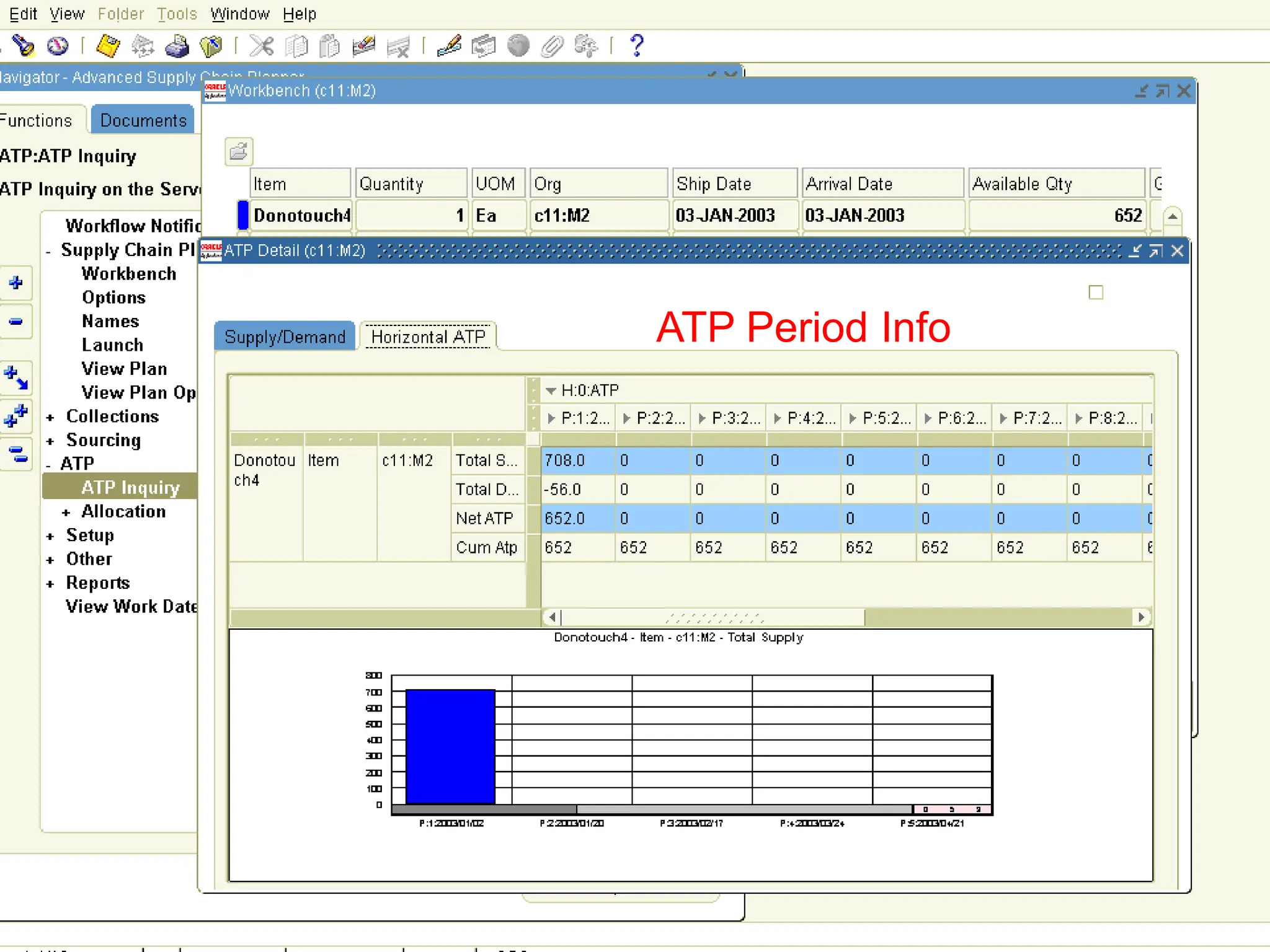Collapse the H:0:ATP header triangle

pyautogui.click(x=550, y=390)
